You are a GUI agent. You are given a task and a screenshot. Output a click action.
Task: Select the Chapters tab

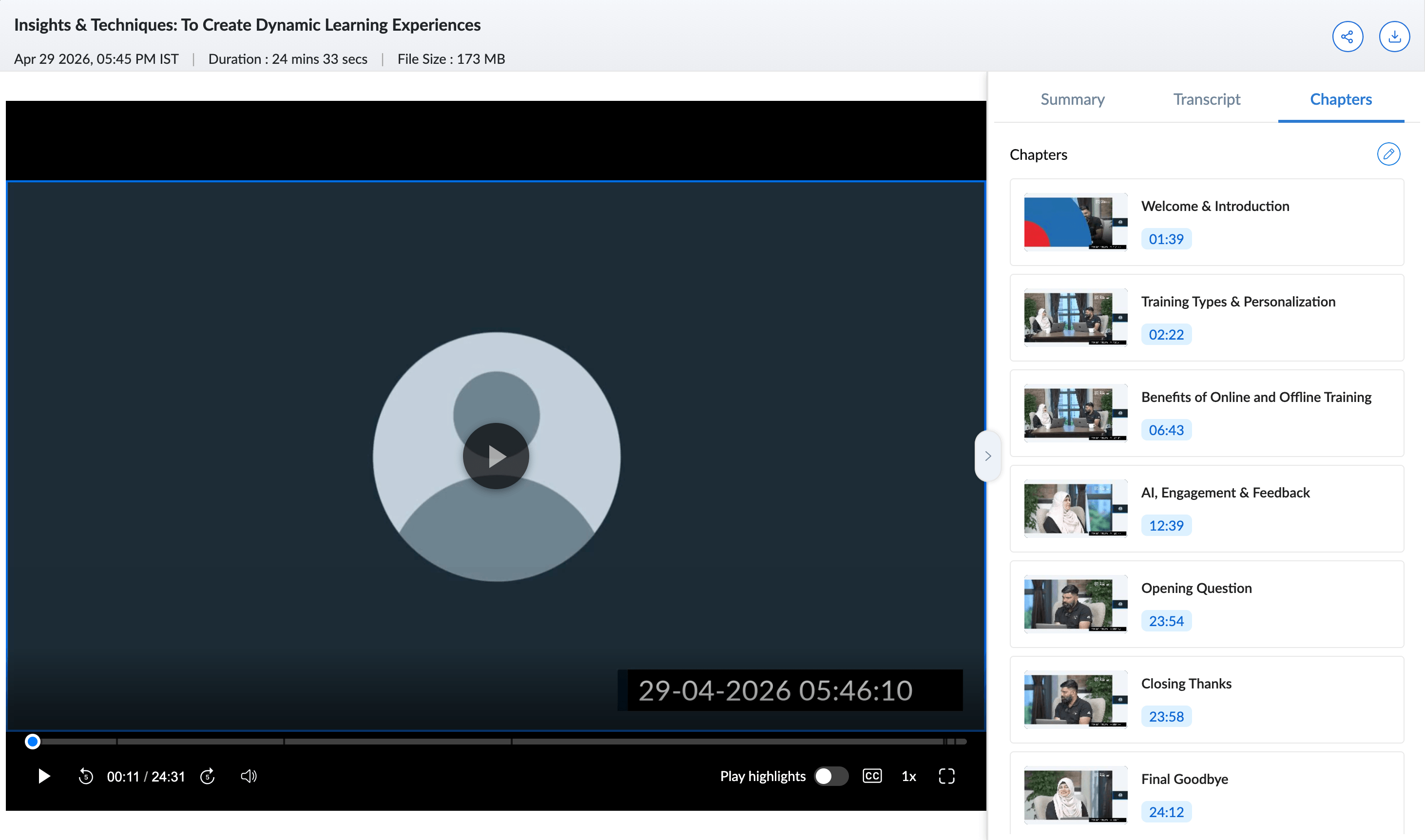(x=1341, y=99)
